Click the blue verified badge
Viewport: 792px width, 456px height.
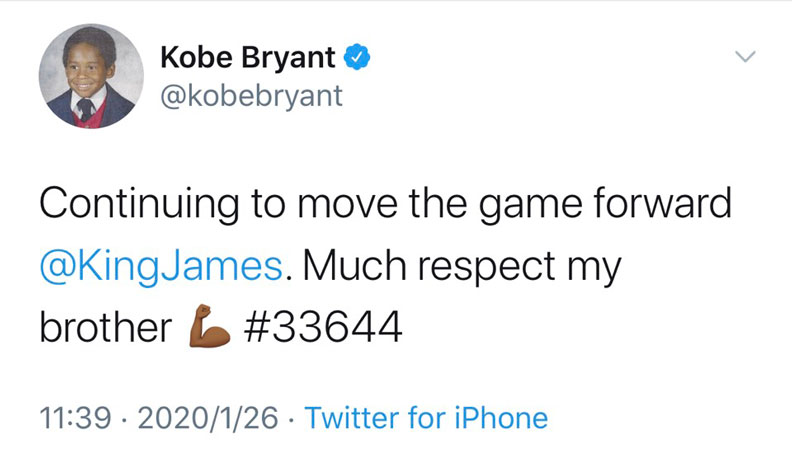[x=358, y=58]
